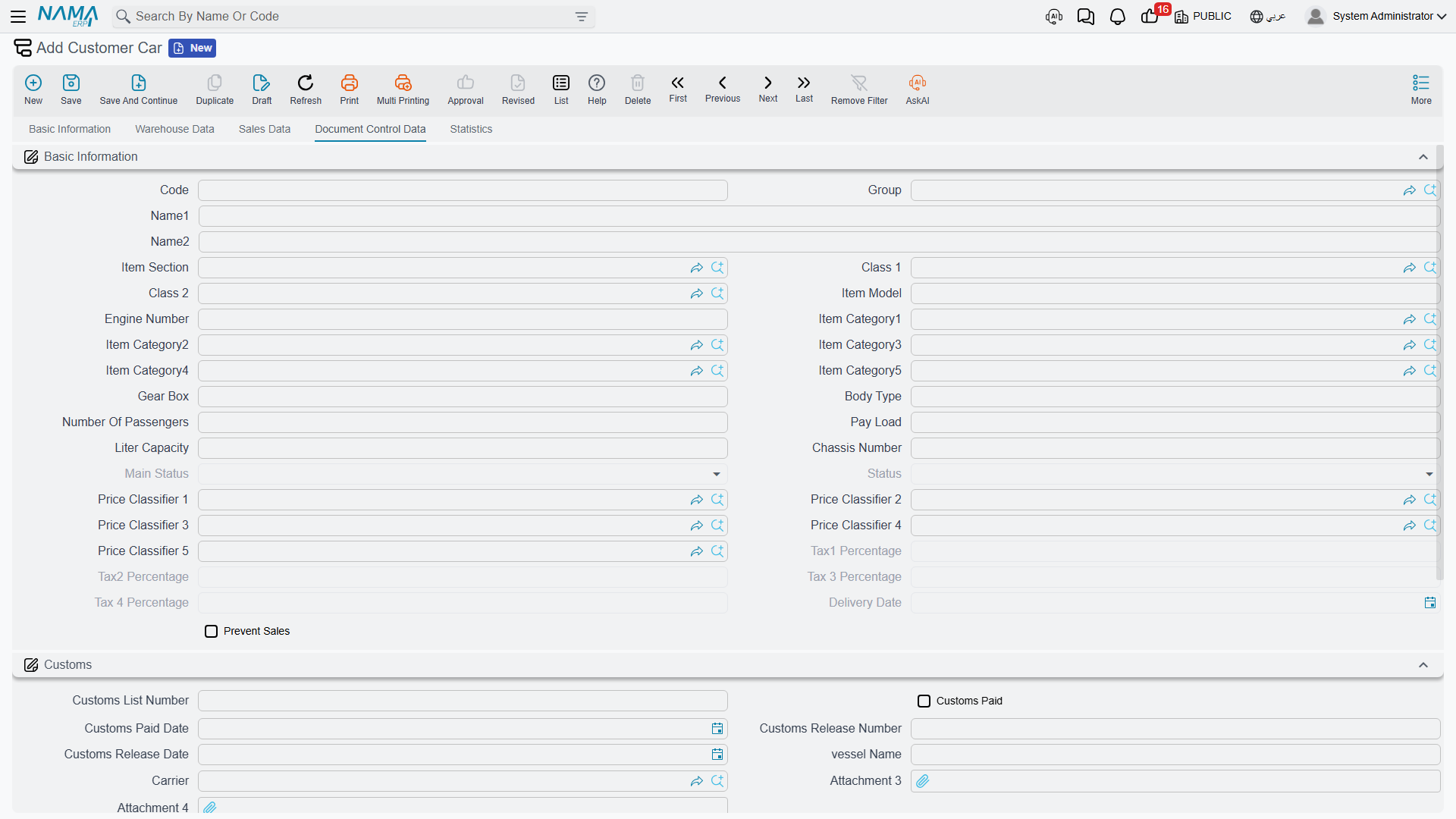Switch to the Sales Data tab
Viewport: 1456px width, 819px height.
(265, 130)
